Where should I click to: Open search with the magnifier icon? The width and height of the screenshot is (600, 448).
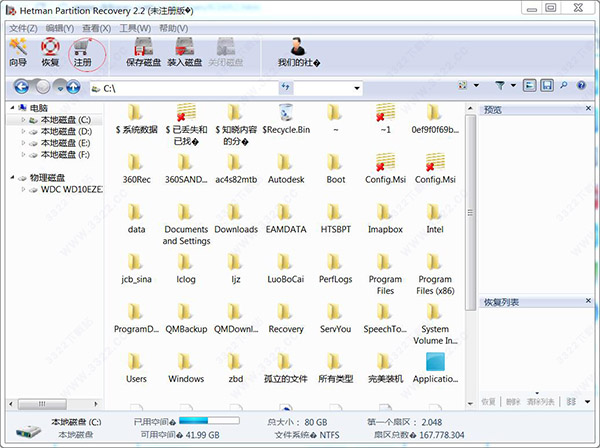(564, 85)
